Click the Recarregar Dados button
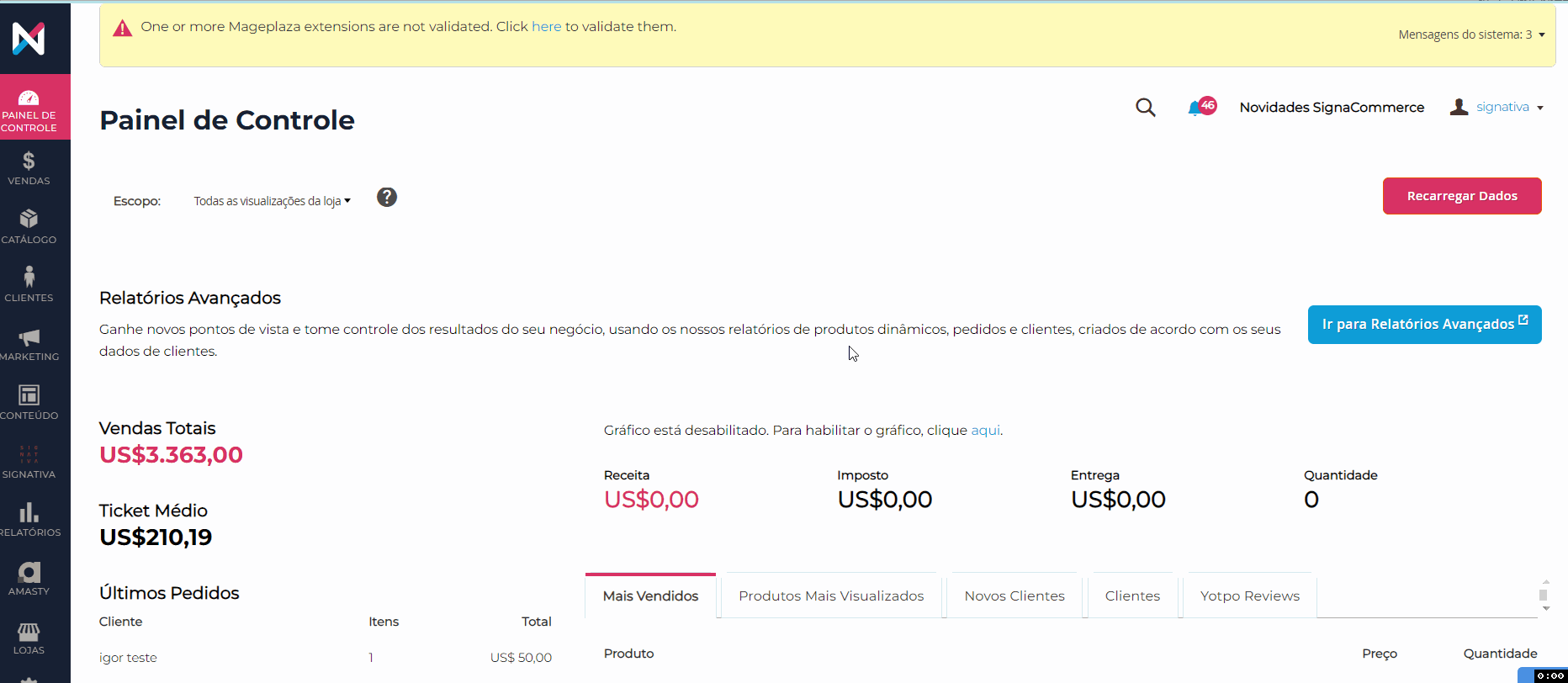 click(x=1461, y=196)
